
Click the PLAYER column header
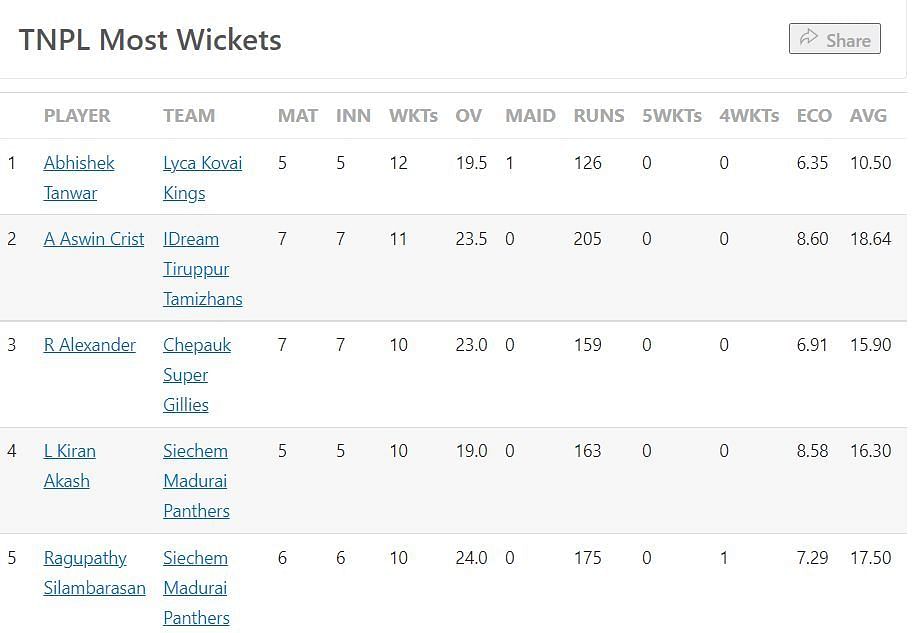77,115
